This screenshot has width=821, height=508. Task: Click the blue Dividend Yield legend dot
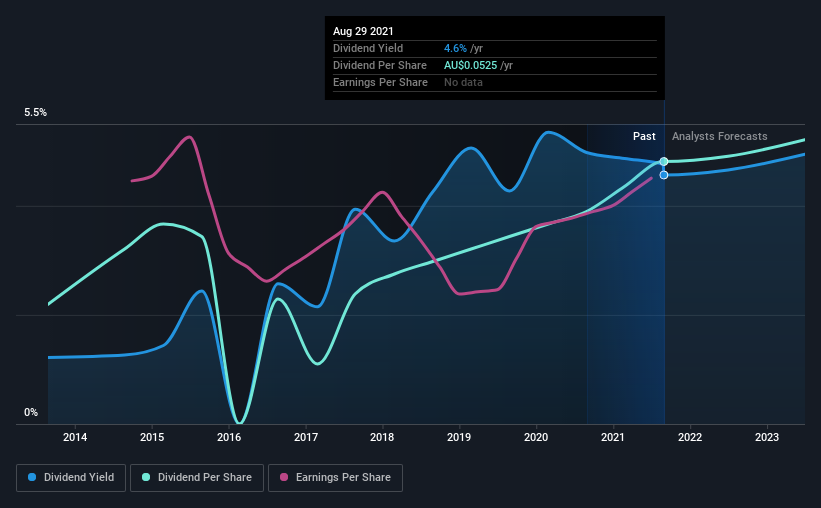pos(32,477)
